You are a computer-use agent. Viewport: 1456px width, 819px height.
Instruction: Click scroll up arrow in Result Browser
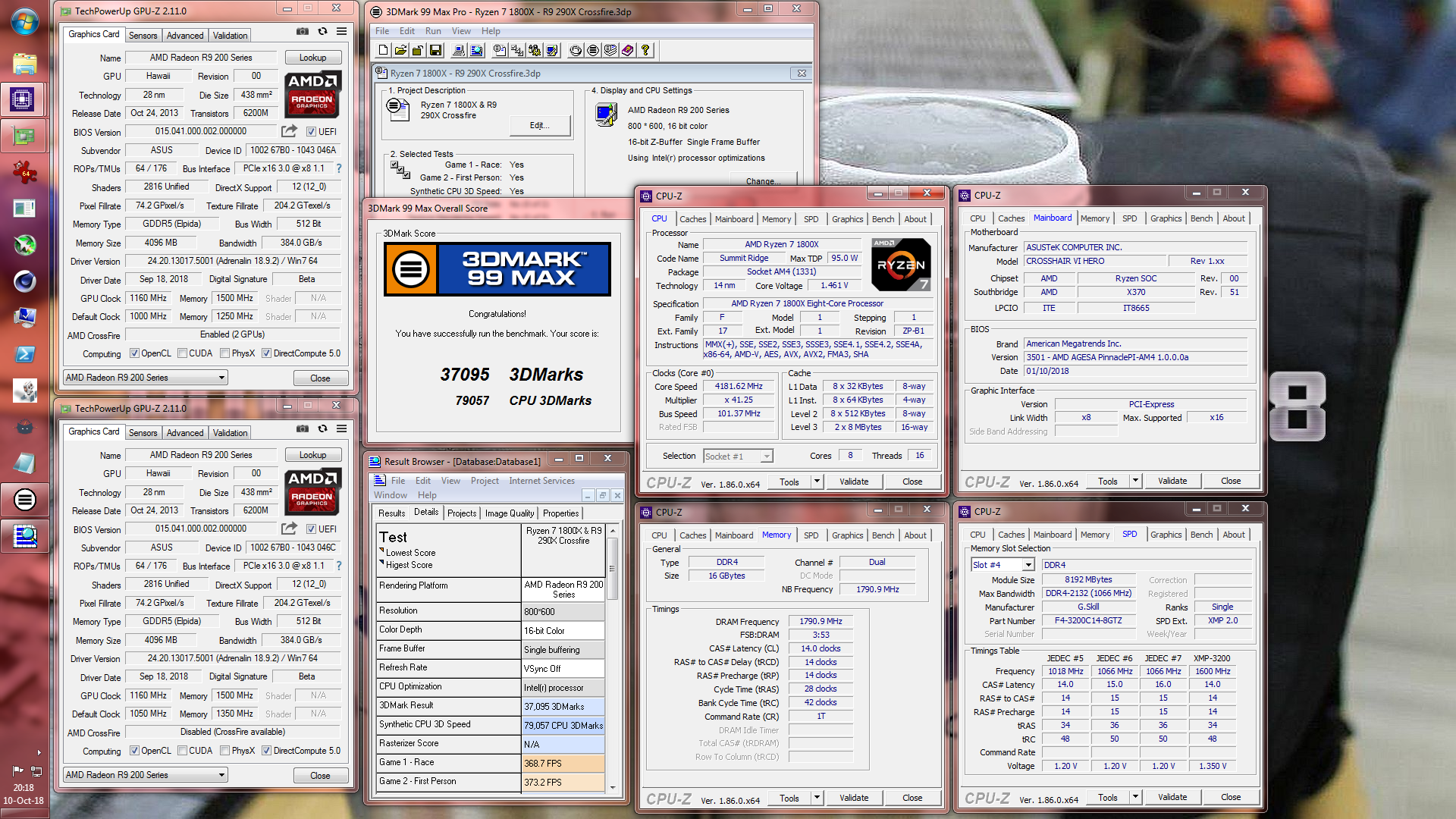coord(612,530)
